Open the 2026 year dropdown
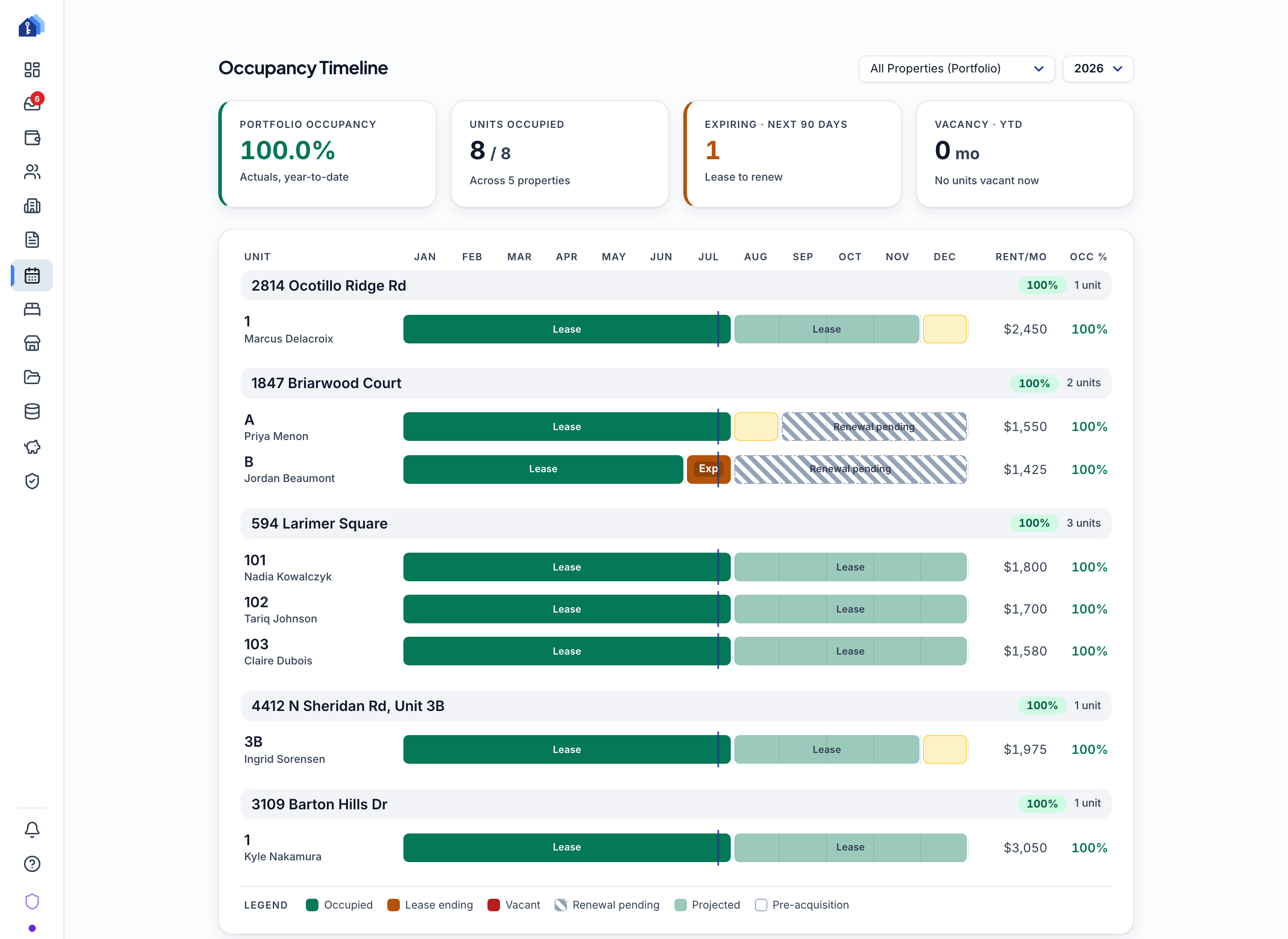The height and width of the screenshot is (939, 1288). point(1097,69)
